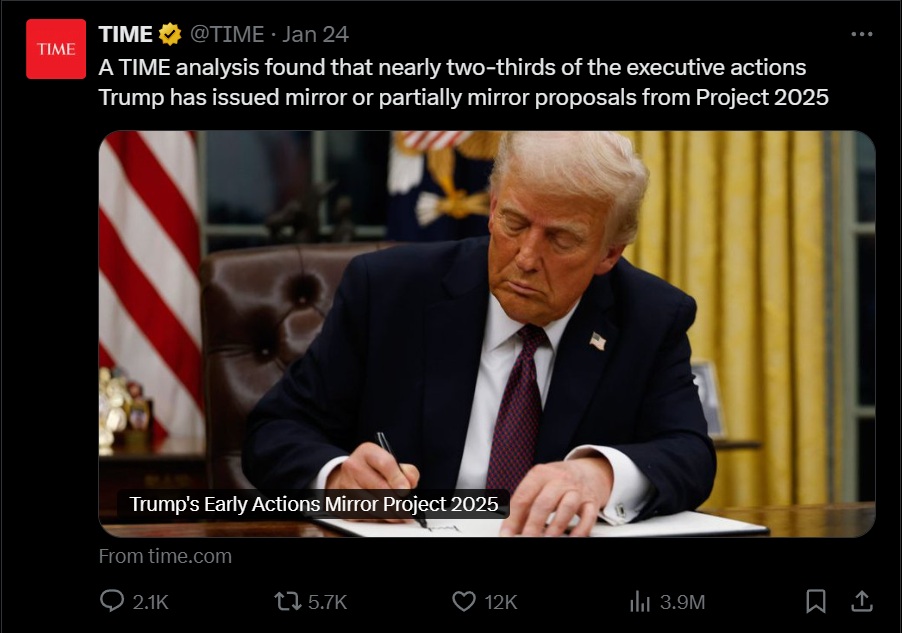The width and height of the screenshot is (902, 633).
Task: Click the 3.9M views count
Action: point(682,602)
